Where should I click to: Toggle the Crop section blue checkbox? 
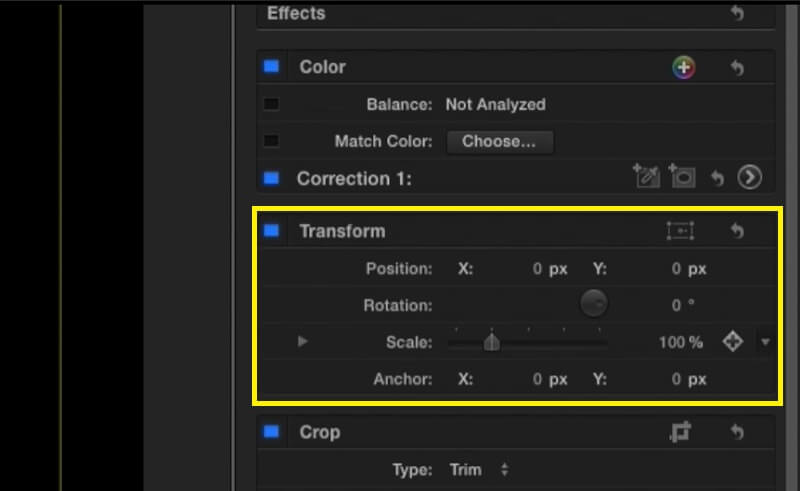[x=271, y=432]
